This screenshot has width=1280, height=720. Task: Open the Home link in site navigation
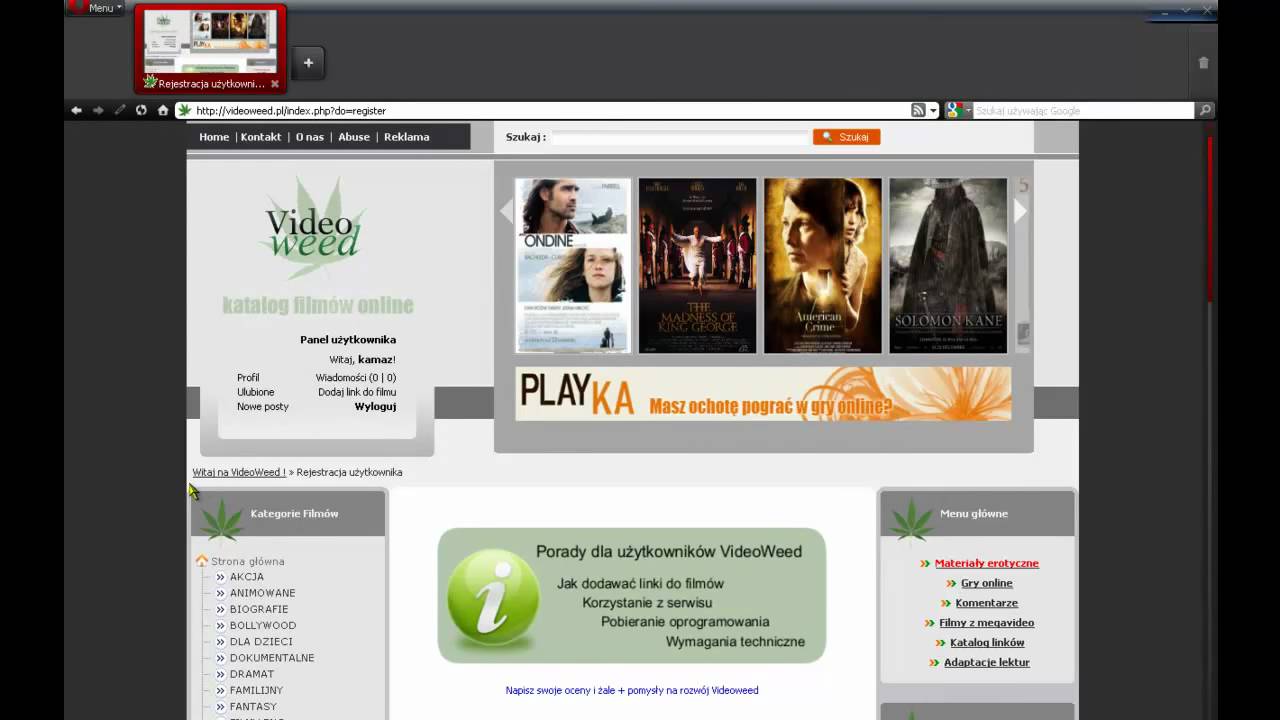tap(214, 137)
